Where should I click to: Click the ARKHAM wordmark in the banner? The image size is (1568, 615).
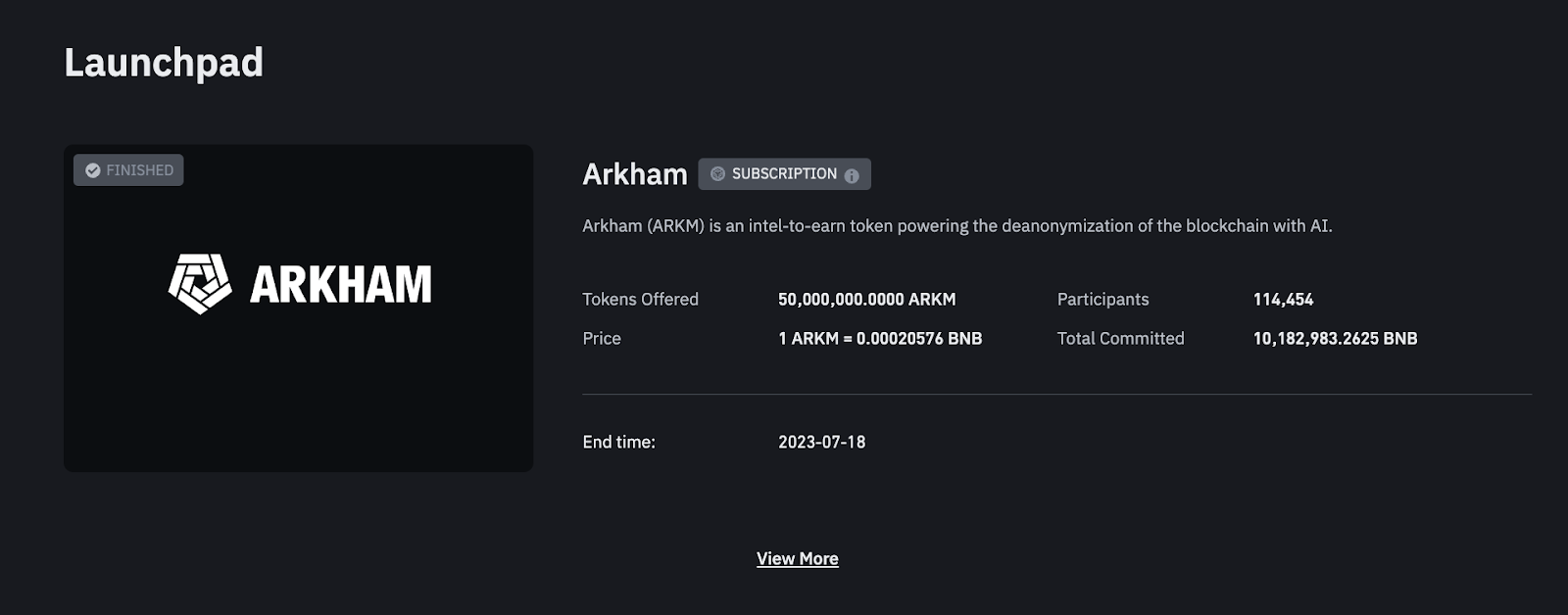click(x=340, y=285)
